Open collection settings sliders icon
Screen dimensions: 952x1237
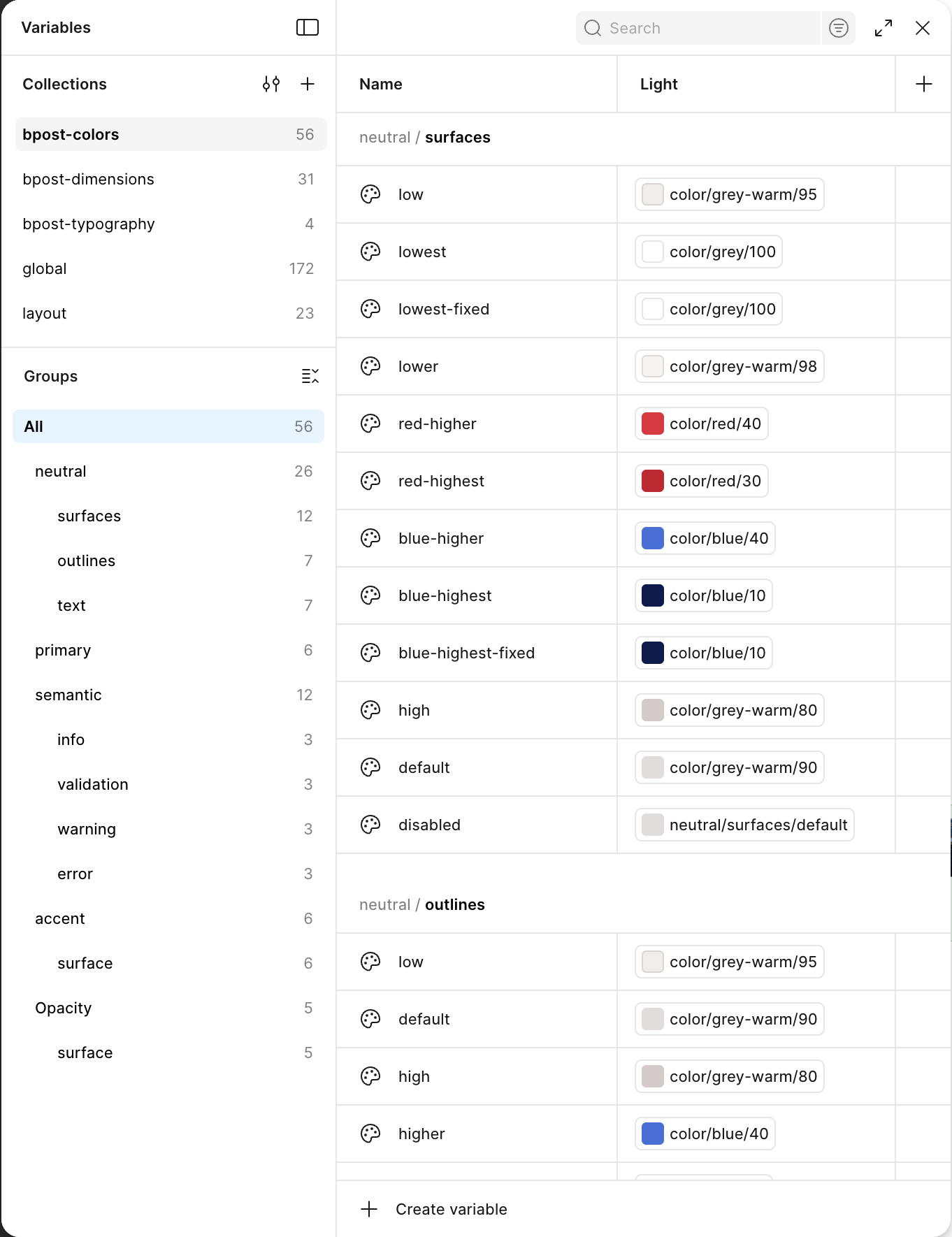pos(271,84)
